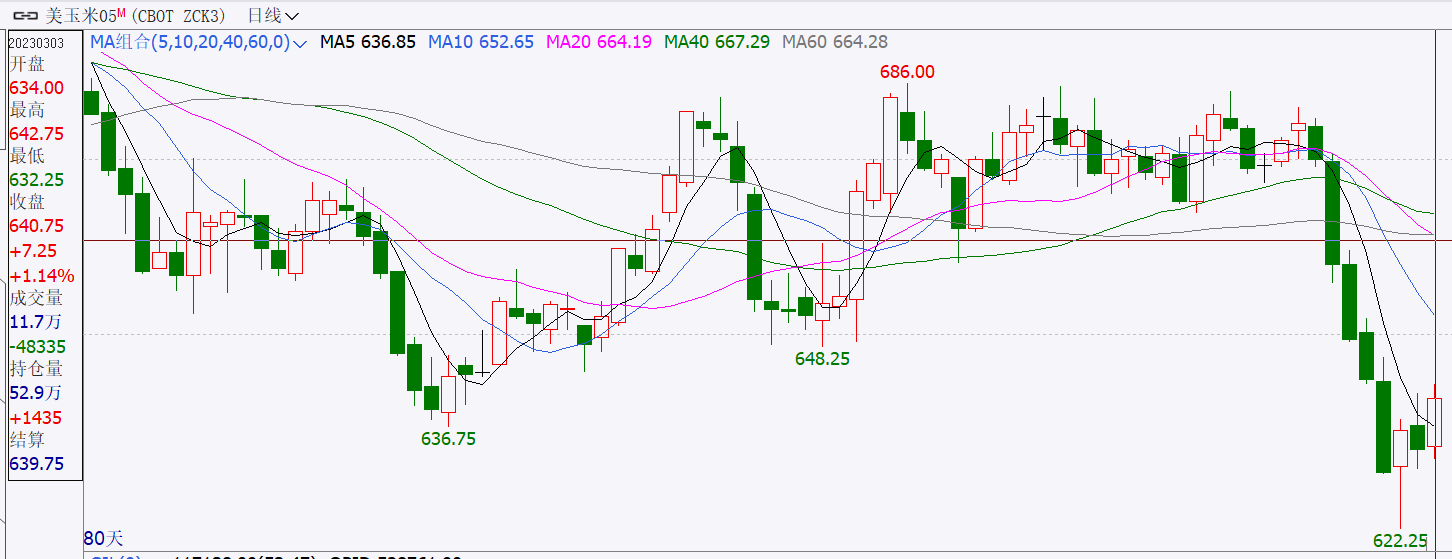Click the 80天 range label
Viewport: 1452px width, 559px height.
102,537
